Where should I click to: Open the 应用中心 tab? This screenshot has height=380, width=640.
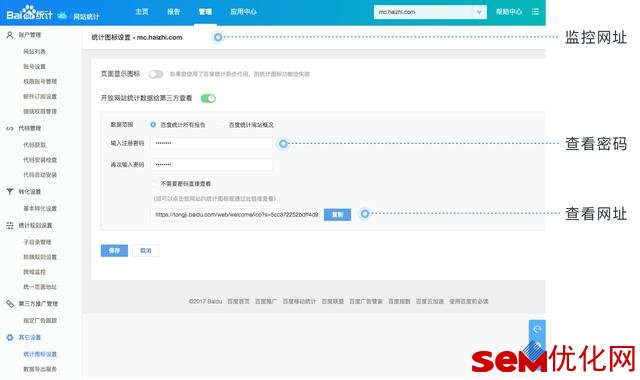[x=243, y=12]
